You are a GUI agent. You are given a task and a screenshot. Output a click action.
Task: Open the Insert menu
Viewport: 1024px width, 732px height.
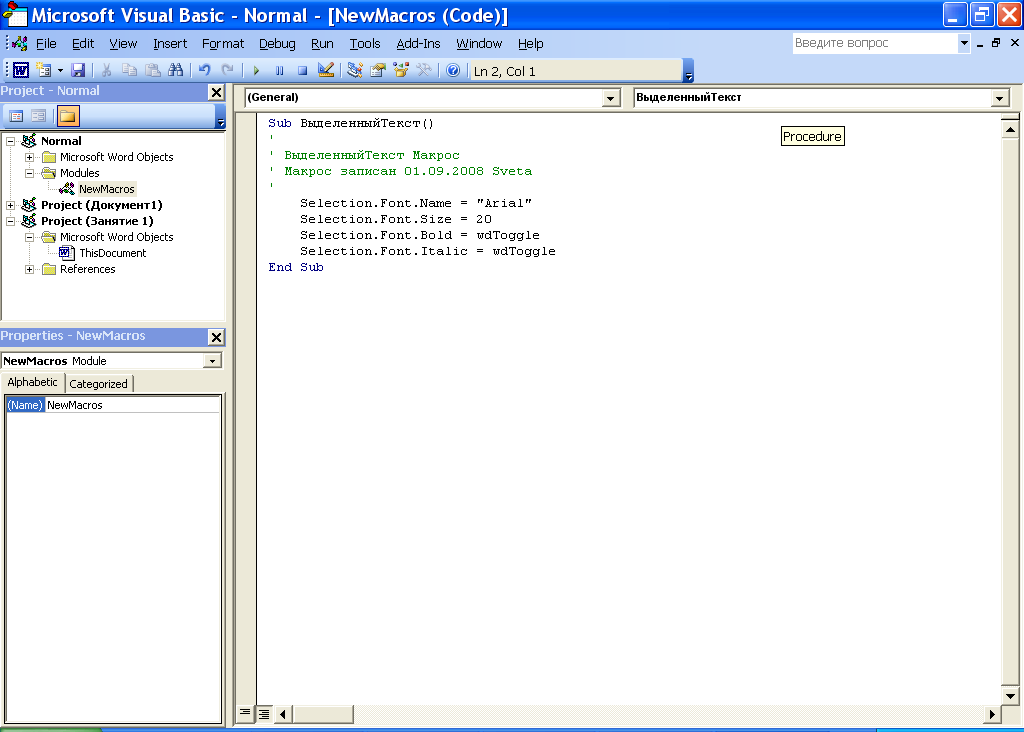coord(170,43)
